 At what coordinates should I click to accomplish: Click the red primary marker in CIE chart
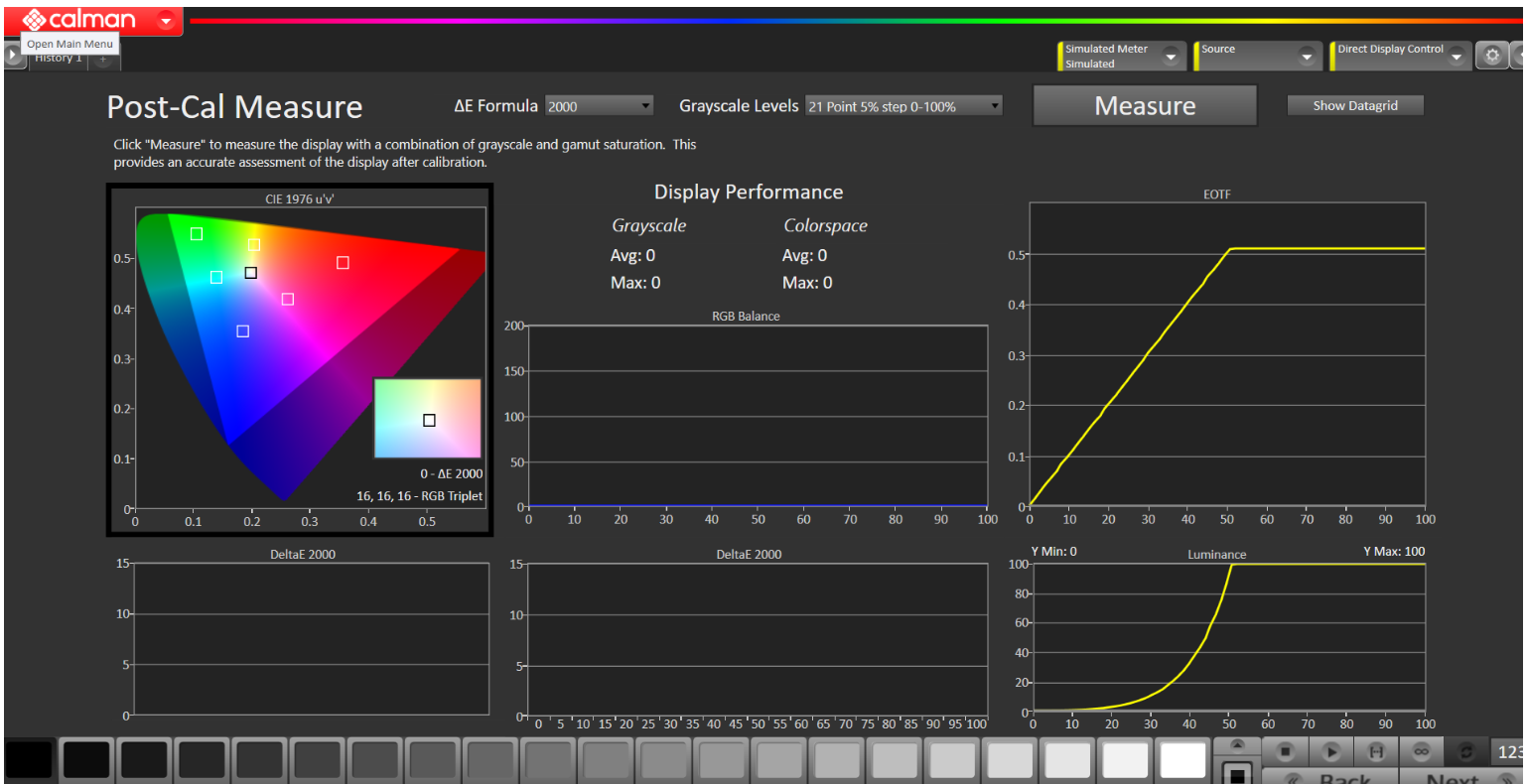coord(343,263)
